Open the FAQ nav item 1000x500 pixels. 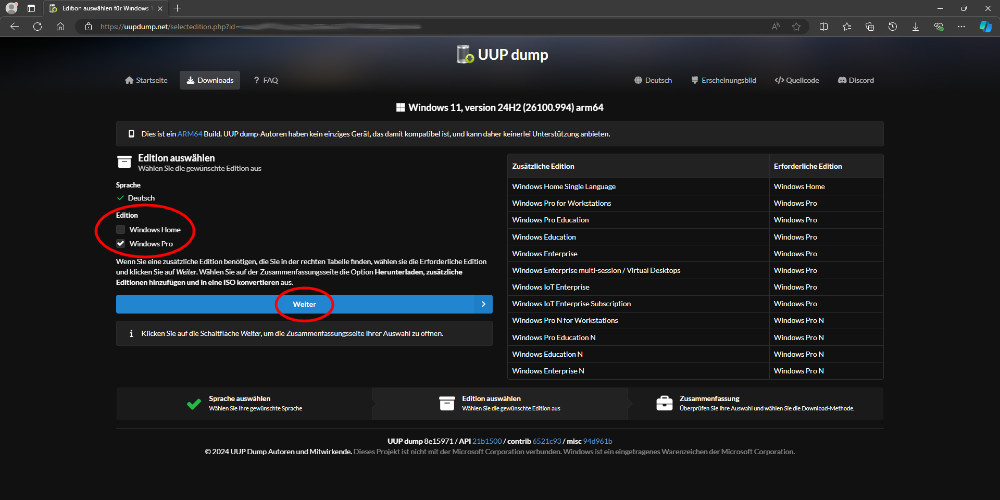[x=265, y=80]
